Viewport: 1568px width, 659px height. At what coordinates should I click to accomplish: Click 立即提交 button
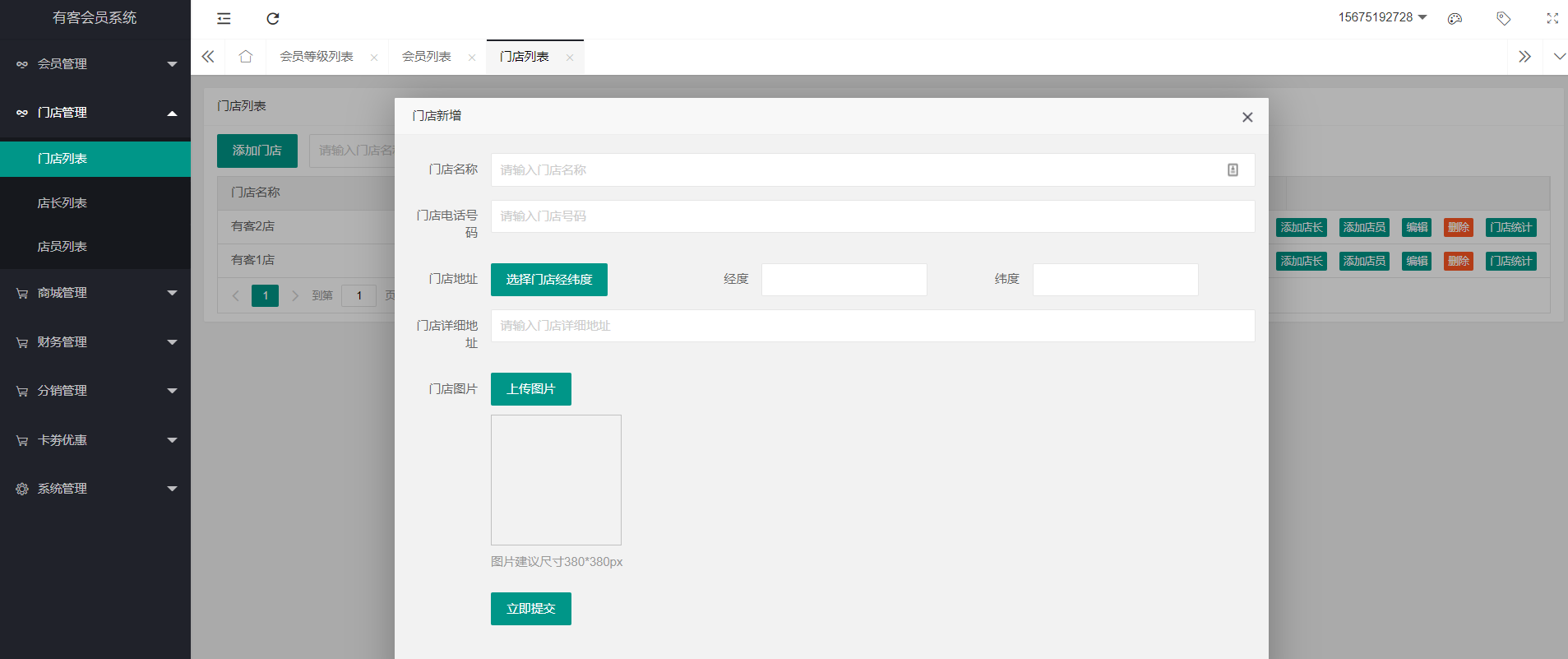(x=531, y=609)
